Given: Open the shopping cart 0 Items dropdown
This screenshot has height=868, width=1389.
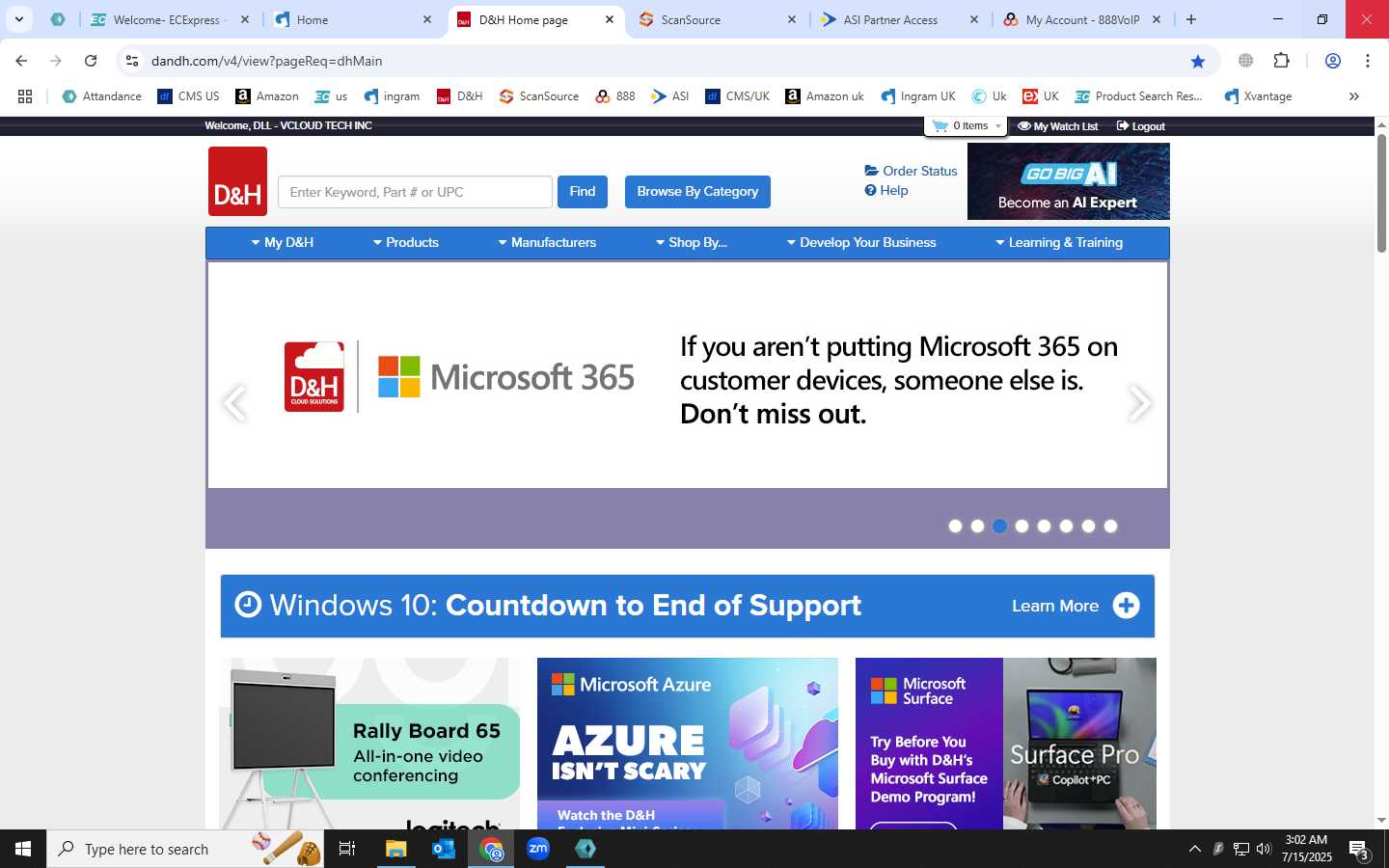Looking at the screenshot, I should (x=967, y=126).
